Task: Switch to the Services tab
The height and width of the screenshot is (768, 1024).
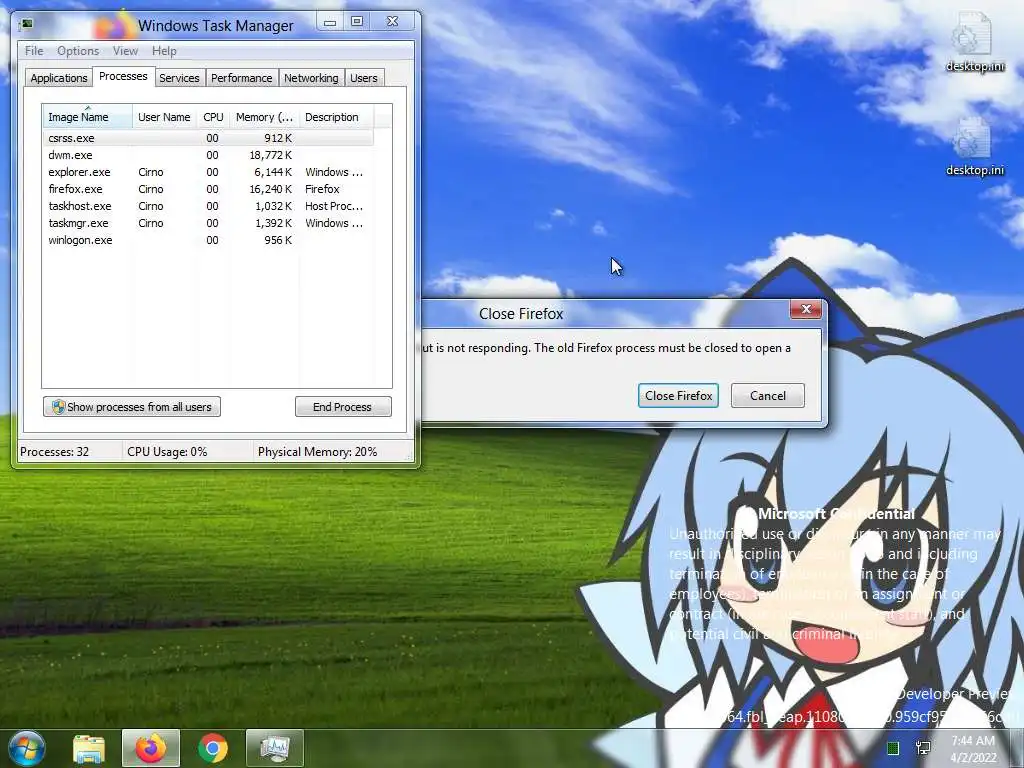Action: pyautogui.click(x=179, y=78)
